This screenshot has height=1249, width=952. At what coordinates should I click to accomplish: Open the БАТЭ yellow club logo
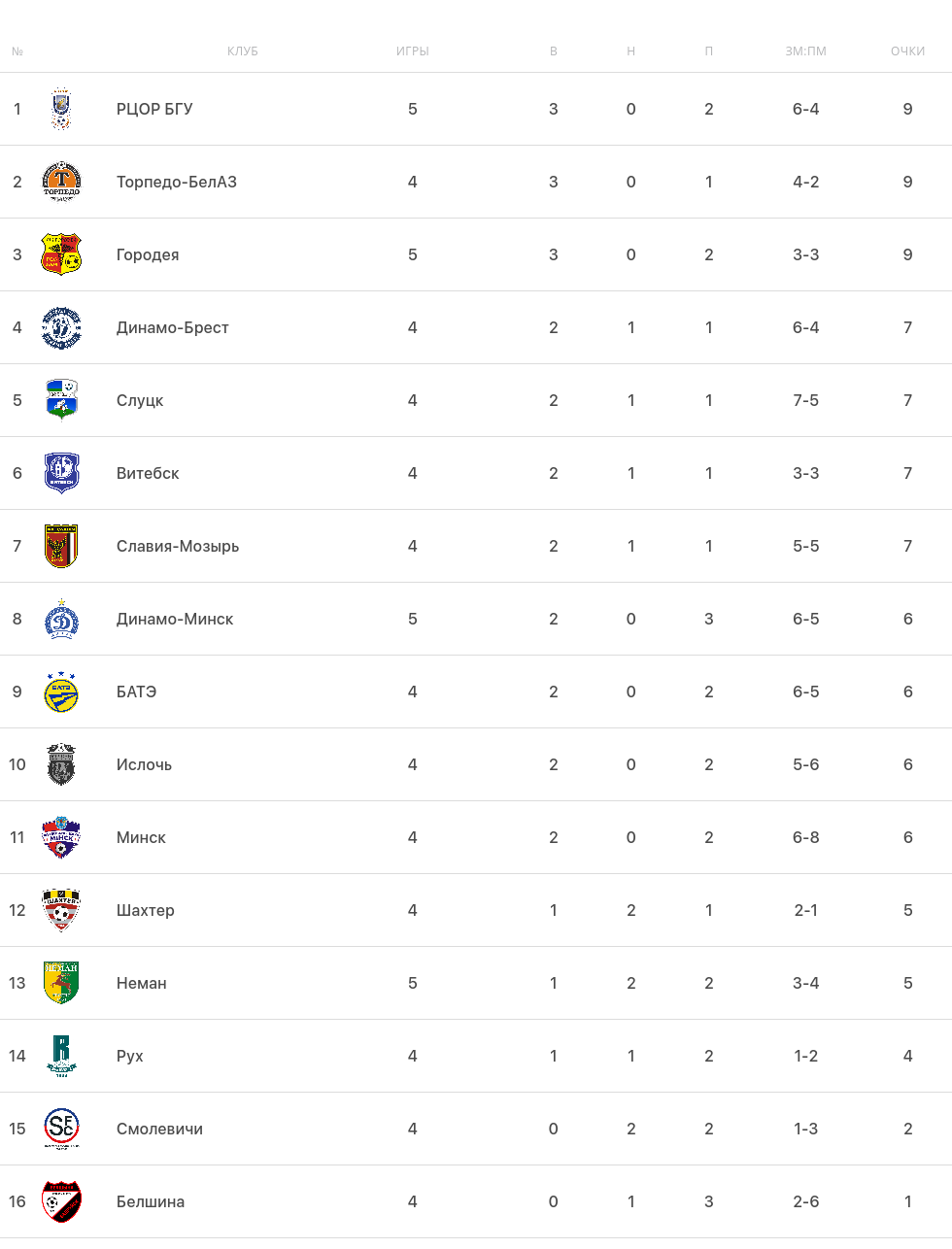tap(61, 692)
